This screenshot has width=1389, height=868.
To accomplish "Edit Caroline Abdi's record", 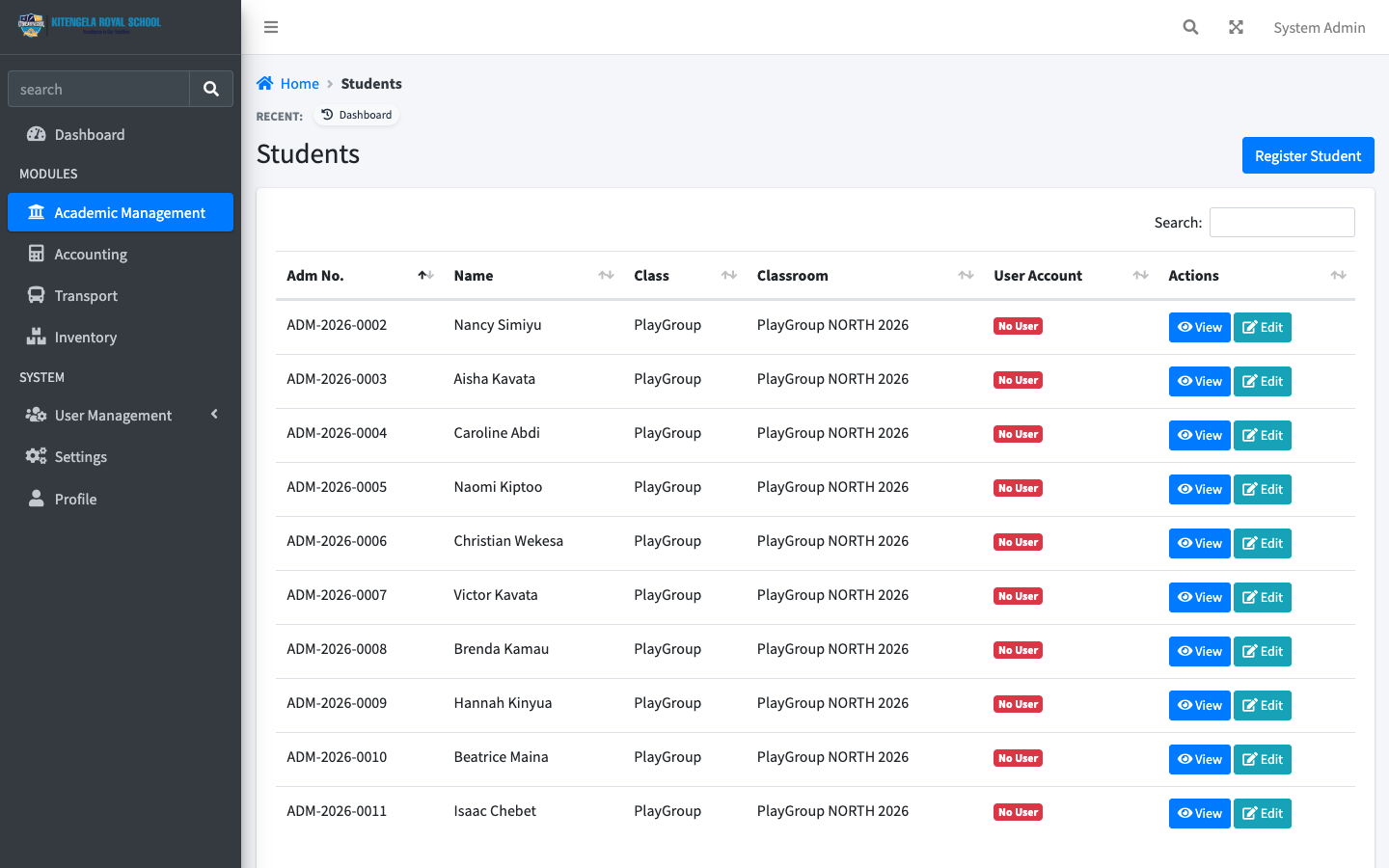I will pyautogui.click(x=1262, y=435).
